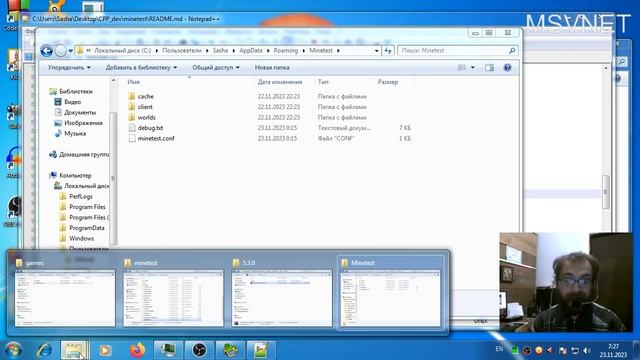The height and width of the screenshot is (360, 640).
Task: Open address bar history dropdown arrow
Action: [376, 51]
